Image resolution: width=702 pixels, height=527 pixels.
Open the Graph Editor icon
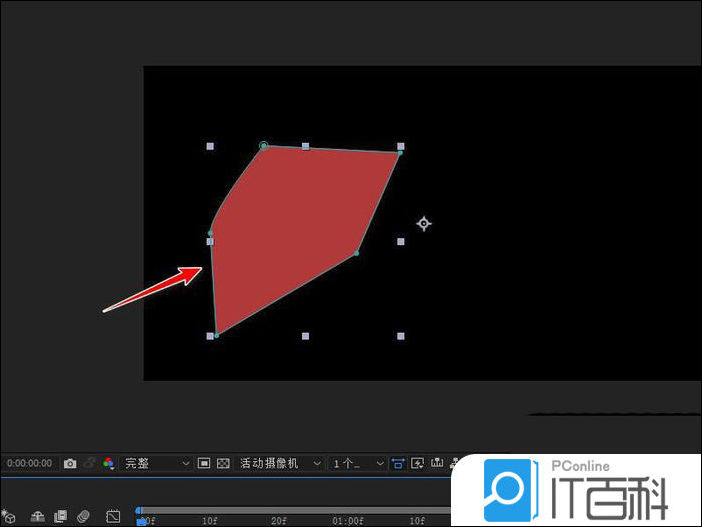click(113, 516)
